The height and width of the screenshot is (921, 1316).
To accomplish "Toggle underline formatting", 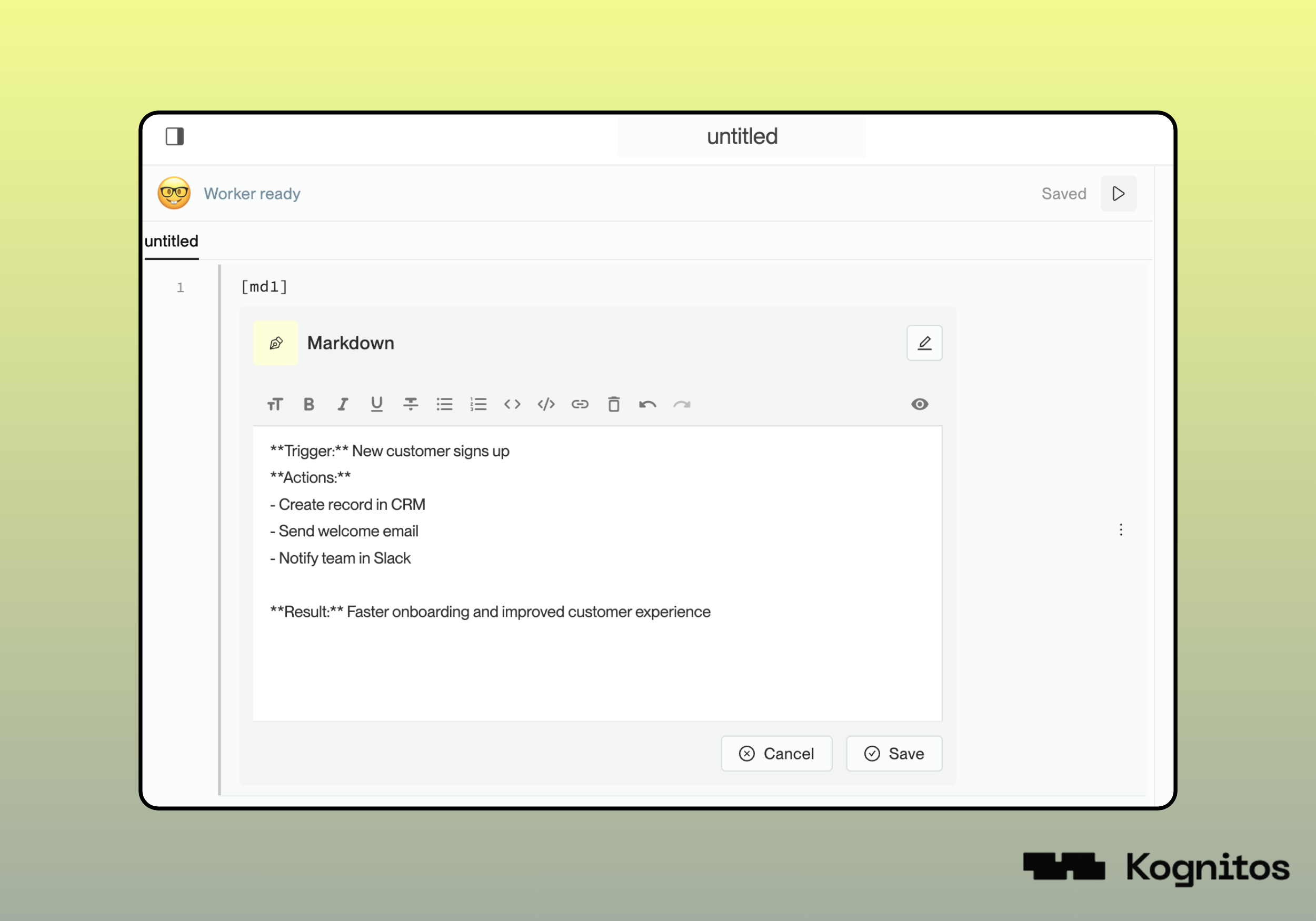I will [376, 405].
